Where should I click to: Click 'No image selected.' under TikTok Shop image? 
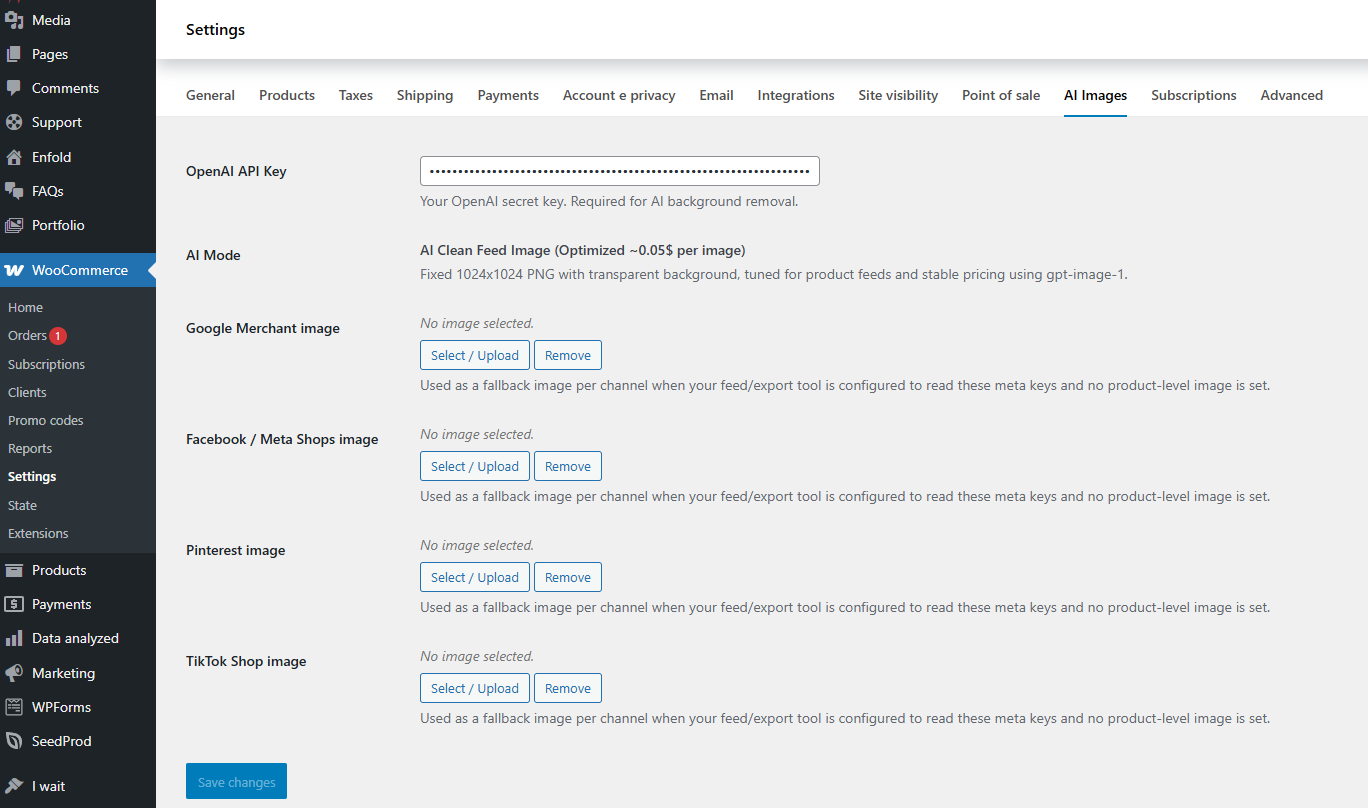click(x=477, y=656)
